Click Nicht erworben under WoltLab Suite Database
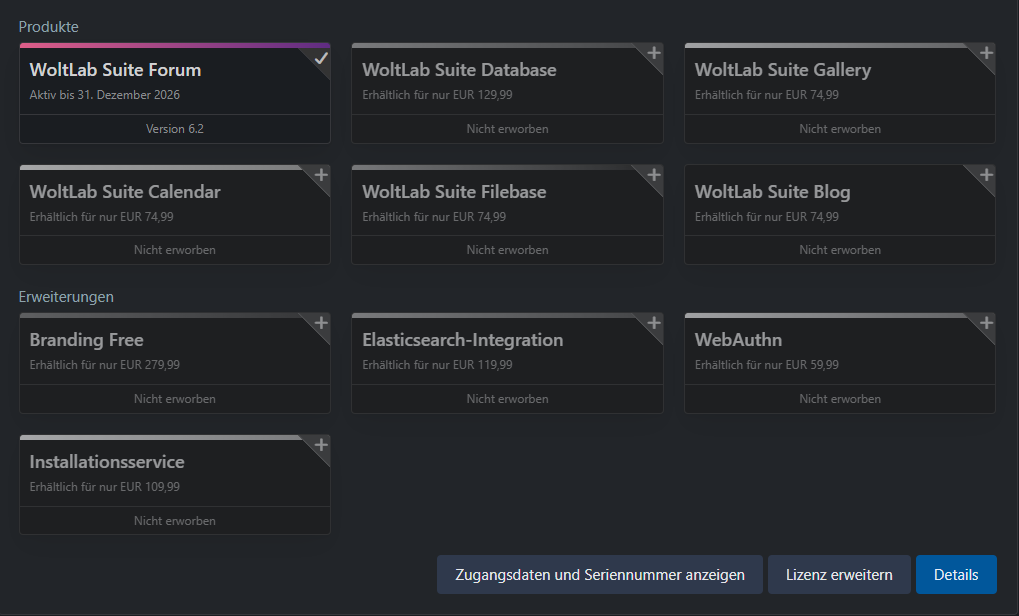Image resolution: width=1019 pixels, height=616 pixels. (x=507, y=129)
